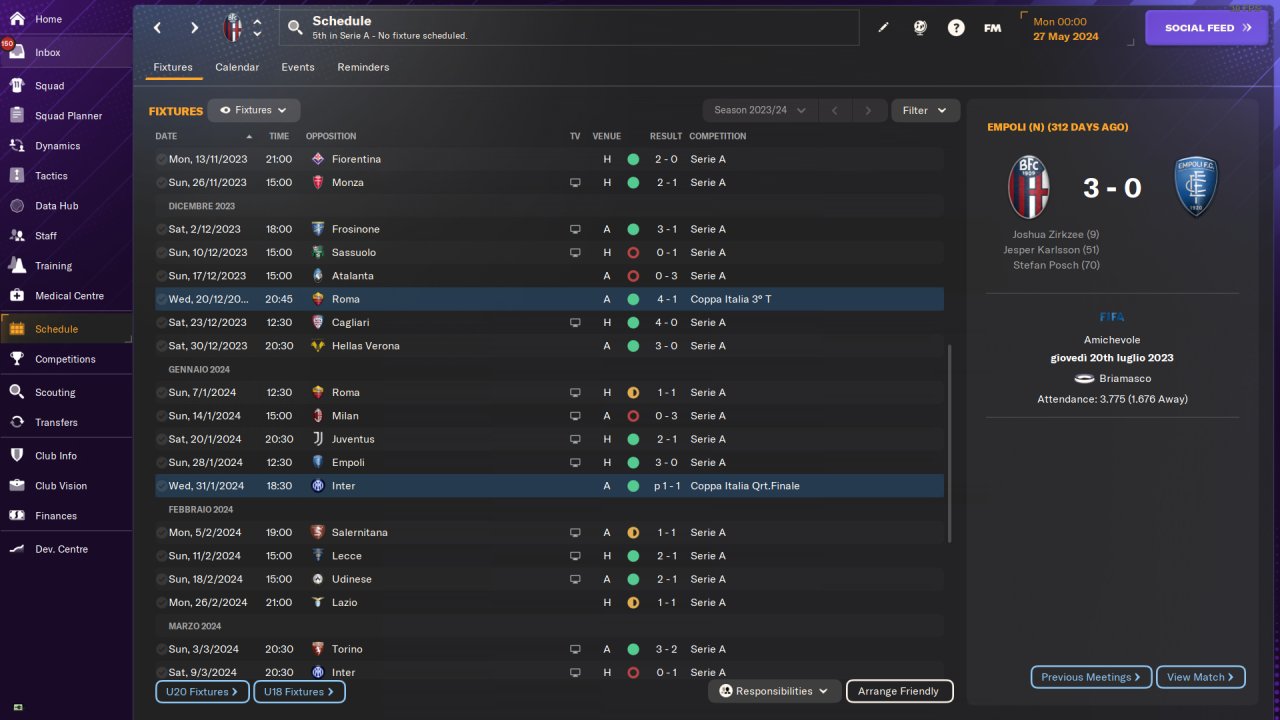Viewport: 1280px width, 720px height.
Task: Open the Season 2023/24 dropdown
Action: click(x=760, y=111)
